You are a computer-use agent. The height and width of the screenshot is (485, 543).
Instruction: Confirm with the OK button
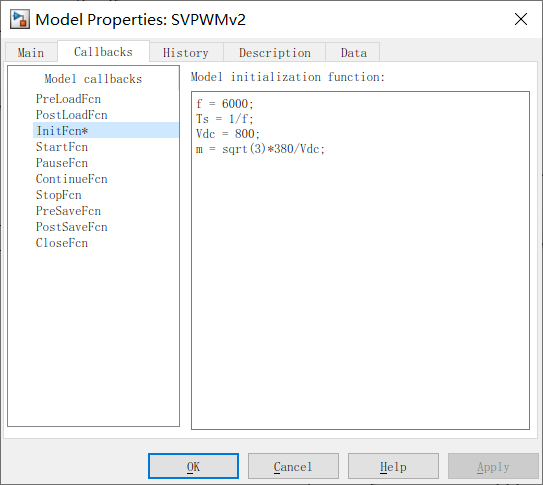(x=194, y=466)
